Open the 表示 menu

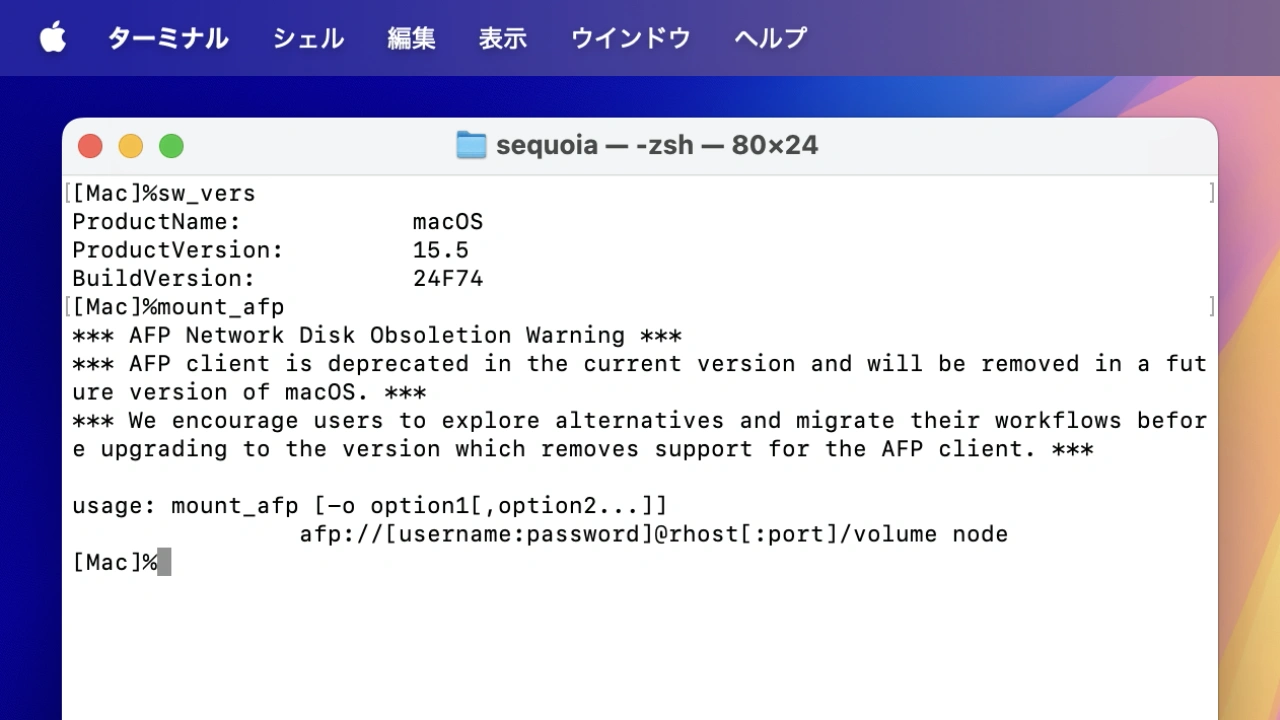coord(503,38)
